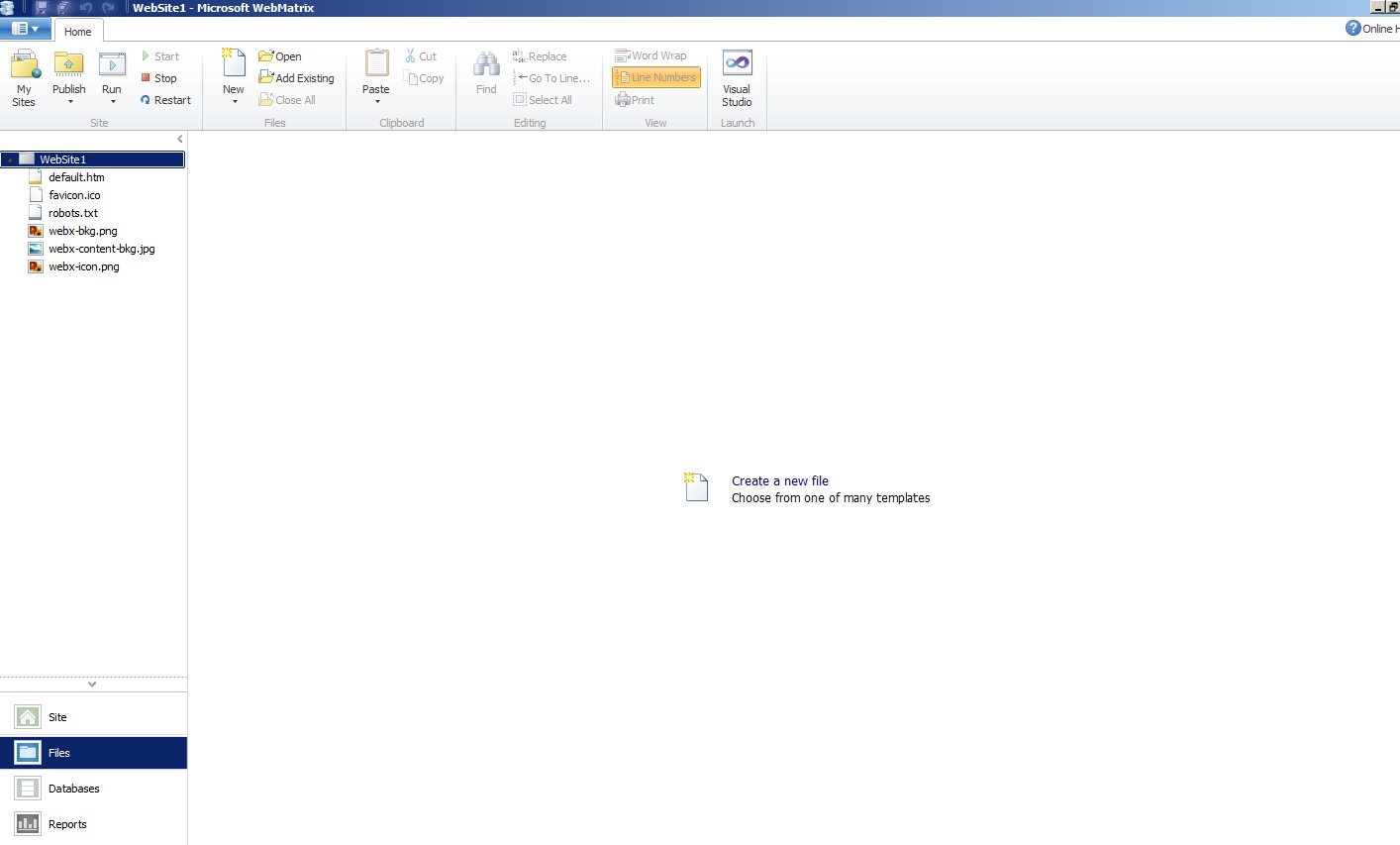Screen dimensions: 1400x845
Task: Open the My Sites button
Action: [24, 78]
